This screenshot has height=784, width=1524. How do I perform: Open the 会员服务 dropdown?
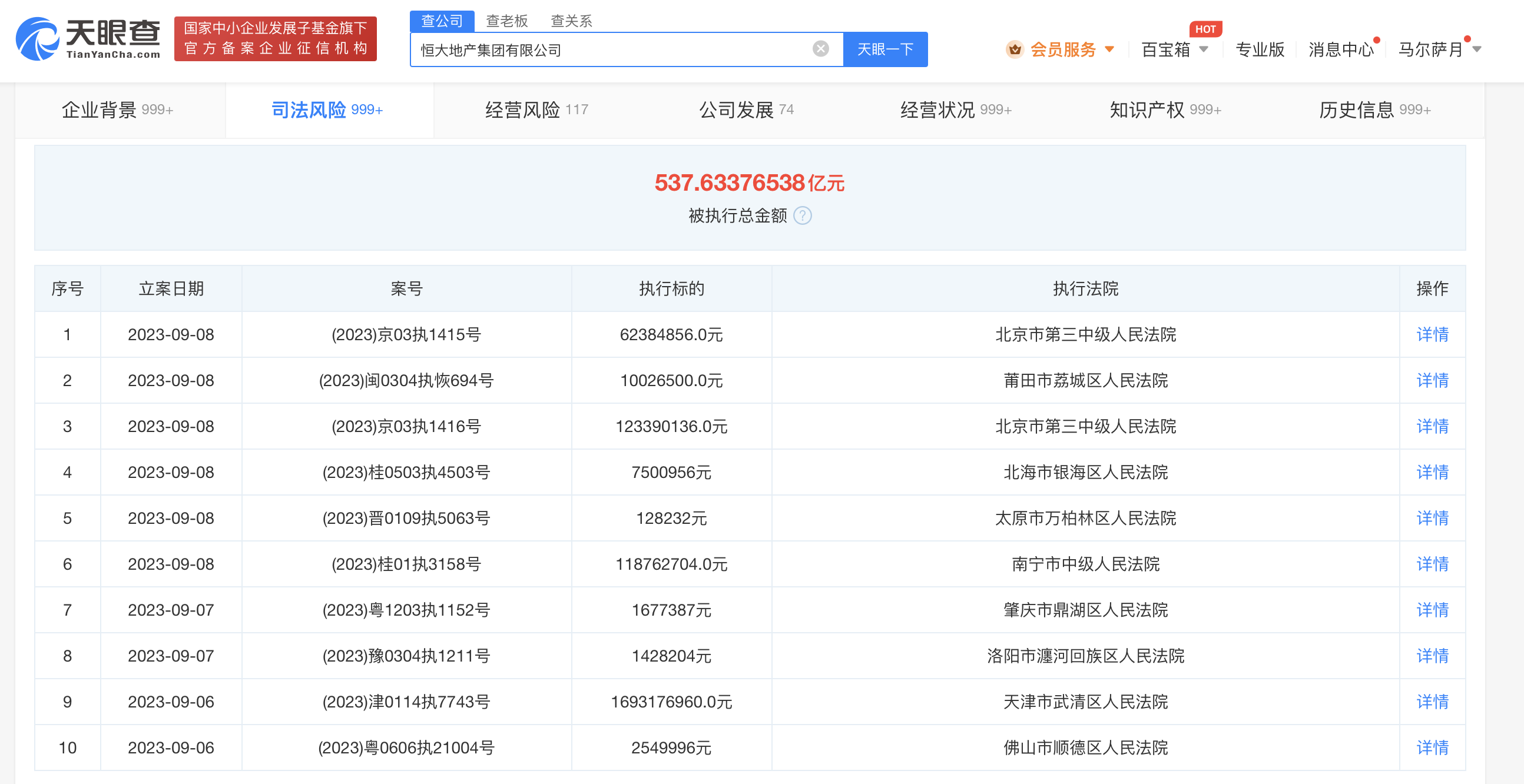(1072, 49)
